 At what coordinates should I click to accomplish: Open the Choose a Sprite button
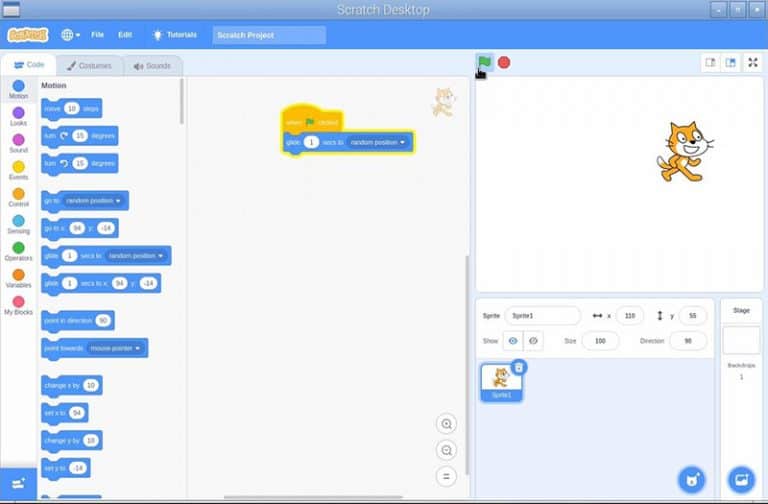click(x=691, y=480)
